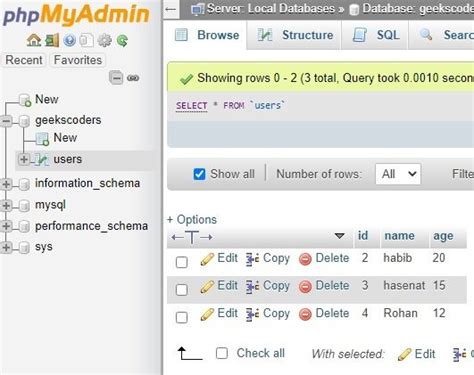Expand the mysql database node

pyautogui.click(x=6, y=205)
